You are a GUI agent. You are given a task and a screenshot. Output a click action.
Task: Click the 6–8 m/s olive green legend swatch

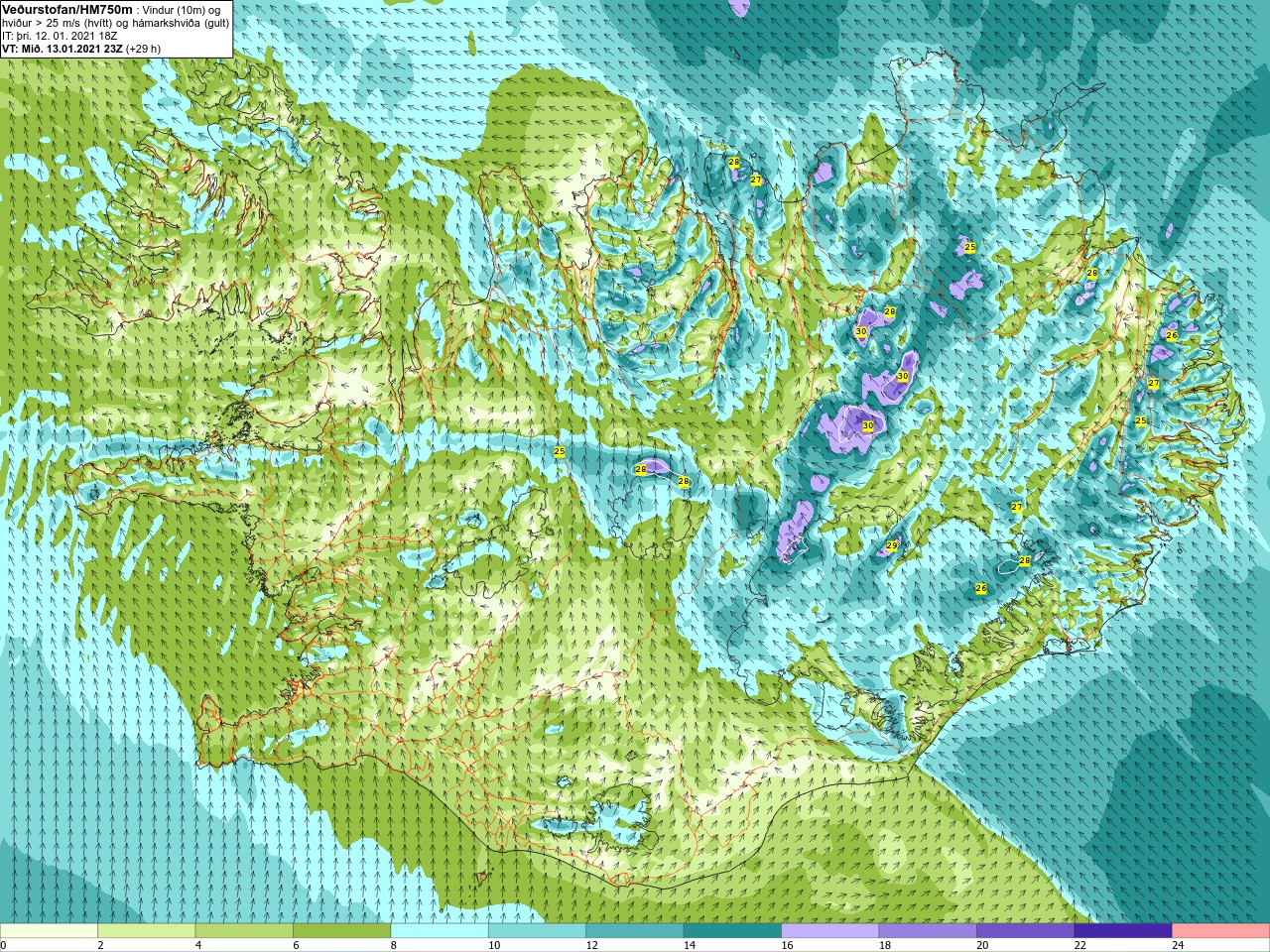(342, 931)
